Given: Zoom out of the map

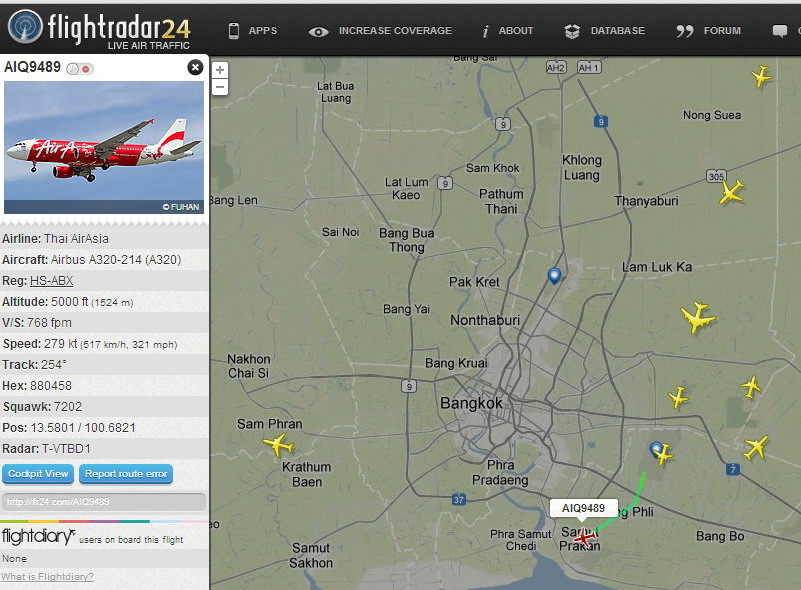Looking at the screenshot, I should coord(220,87).
